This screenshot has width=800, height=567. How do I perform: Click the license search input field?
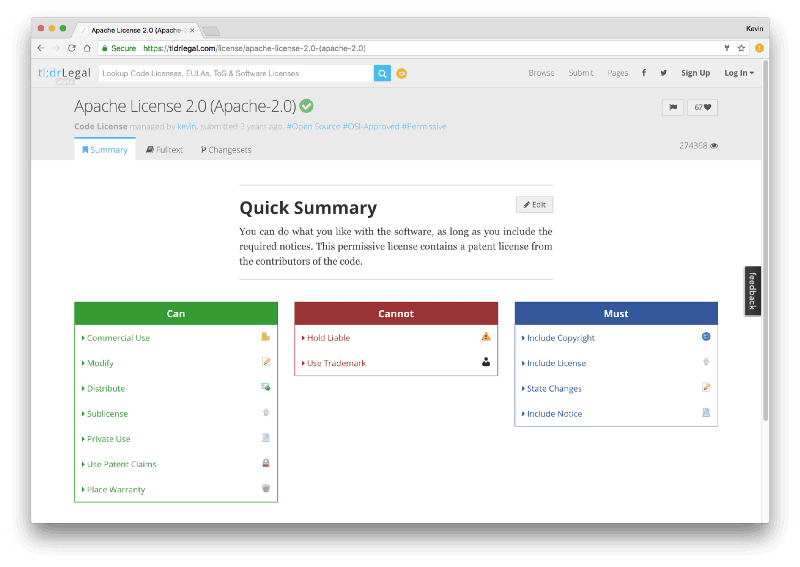pyautogui.click(x=235, y=73)
